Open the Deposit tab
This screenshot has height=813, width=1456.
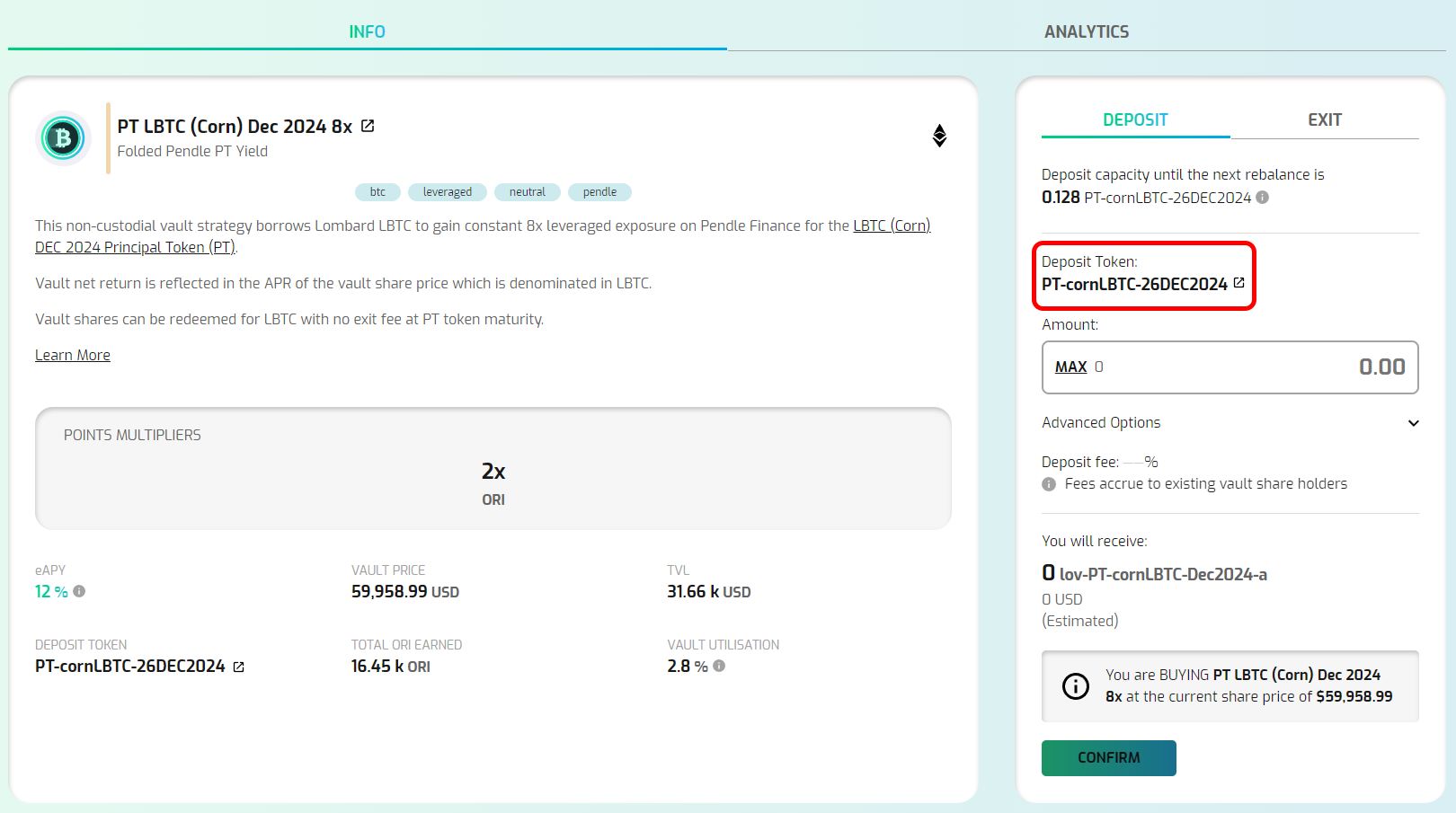[x=1135, y=119]
